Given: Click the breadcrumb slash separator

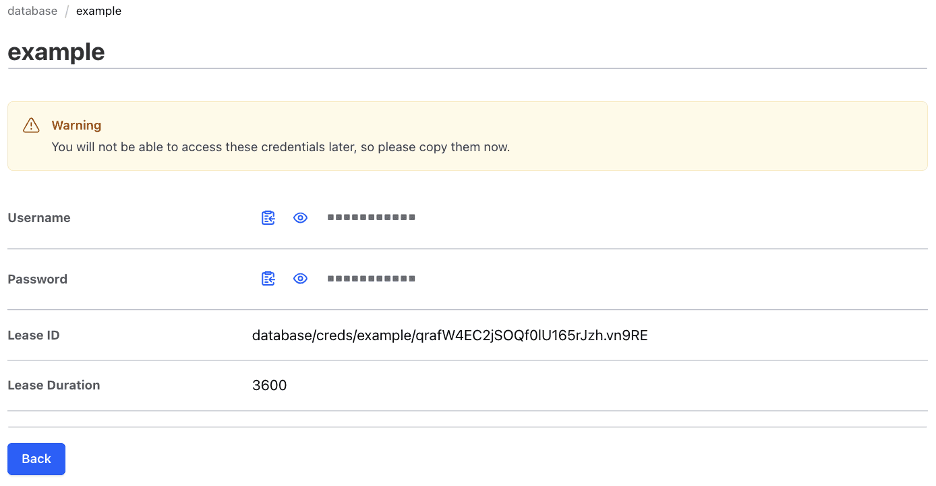Looking at the screenshot, I should (67, 11).
